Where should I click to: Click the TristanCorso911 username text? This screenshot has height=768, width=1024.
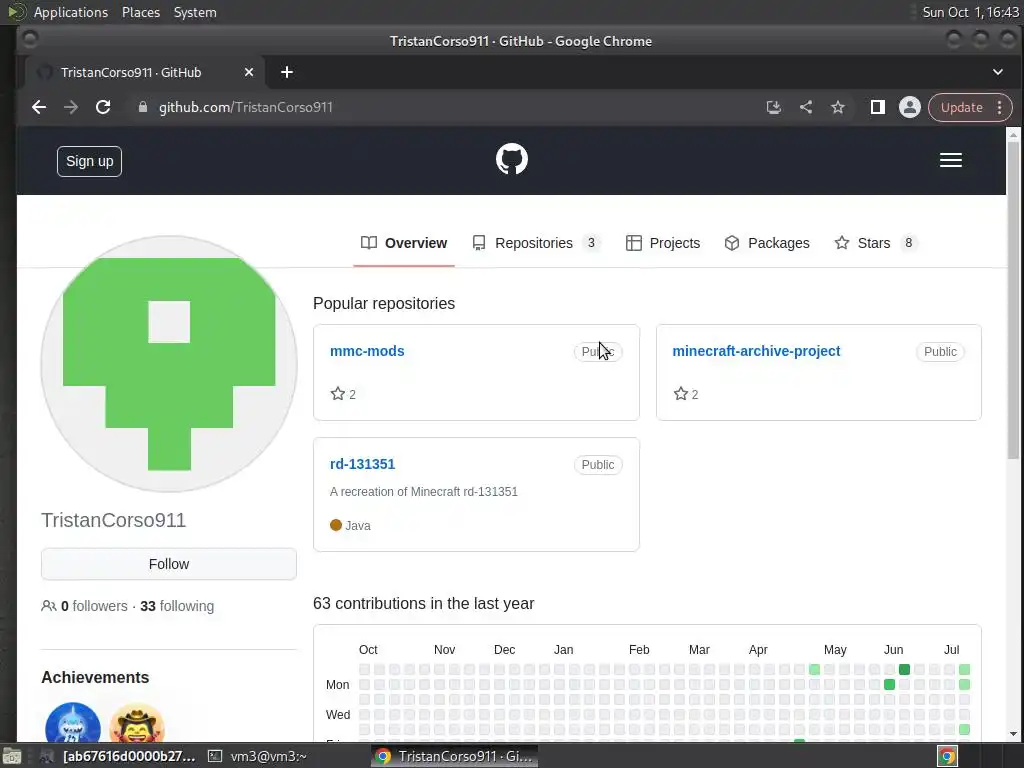[x=114, y=520]
